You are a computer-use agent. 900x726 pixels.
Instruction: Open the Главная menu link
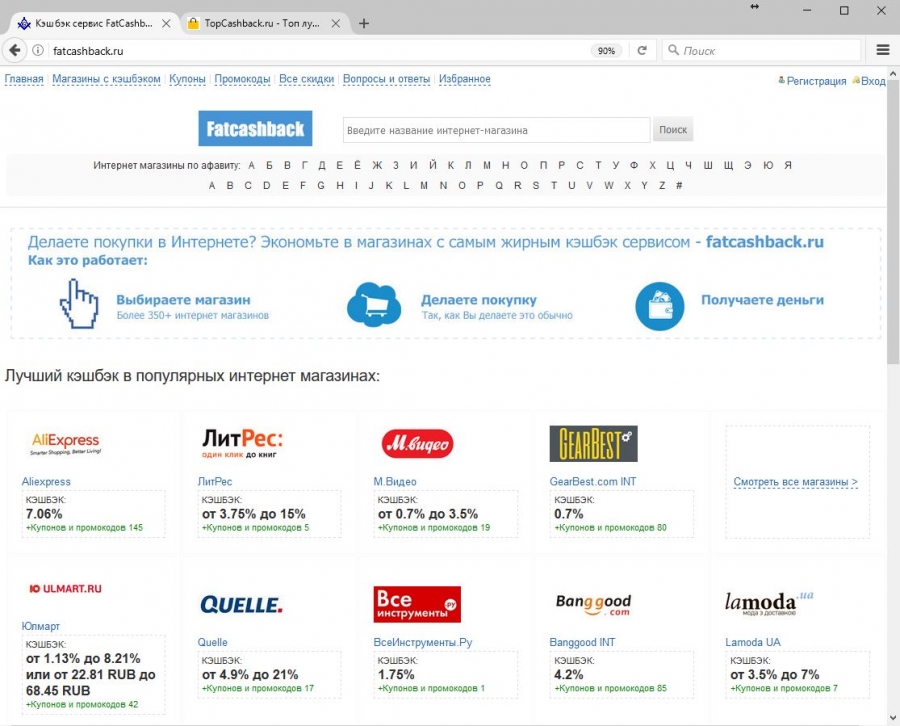24,79
